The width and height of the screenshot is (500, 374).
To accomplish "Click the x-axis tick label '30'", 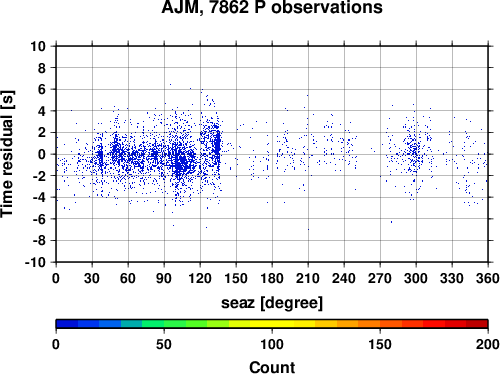I will [x=92, y=278].
